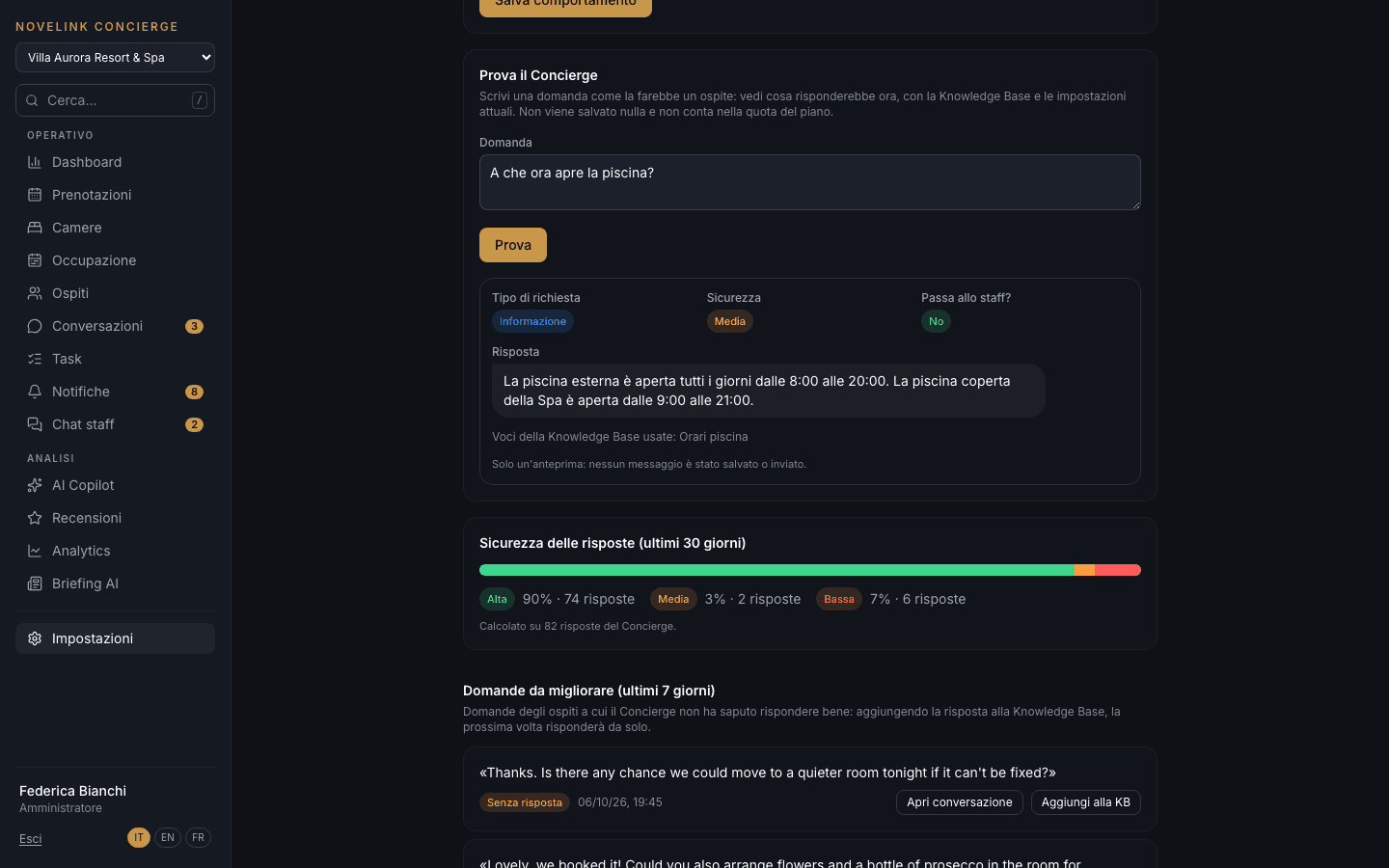
Task: Click the Notifiche count badge 8
Action: pos(194,392)
